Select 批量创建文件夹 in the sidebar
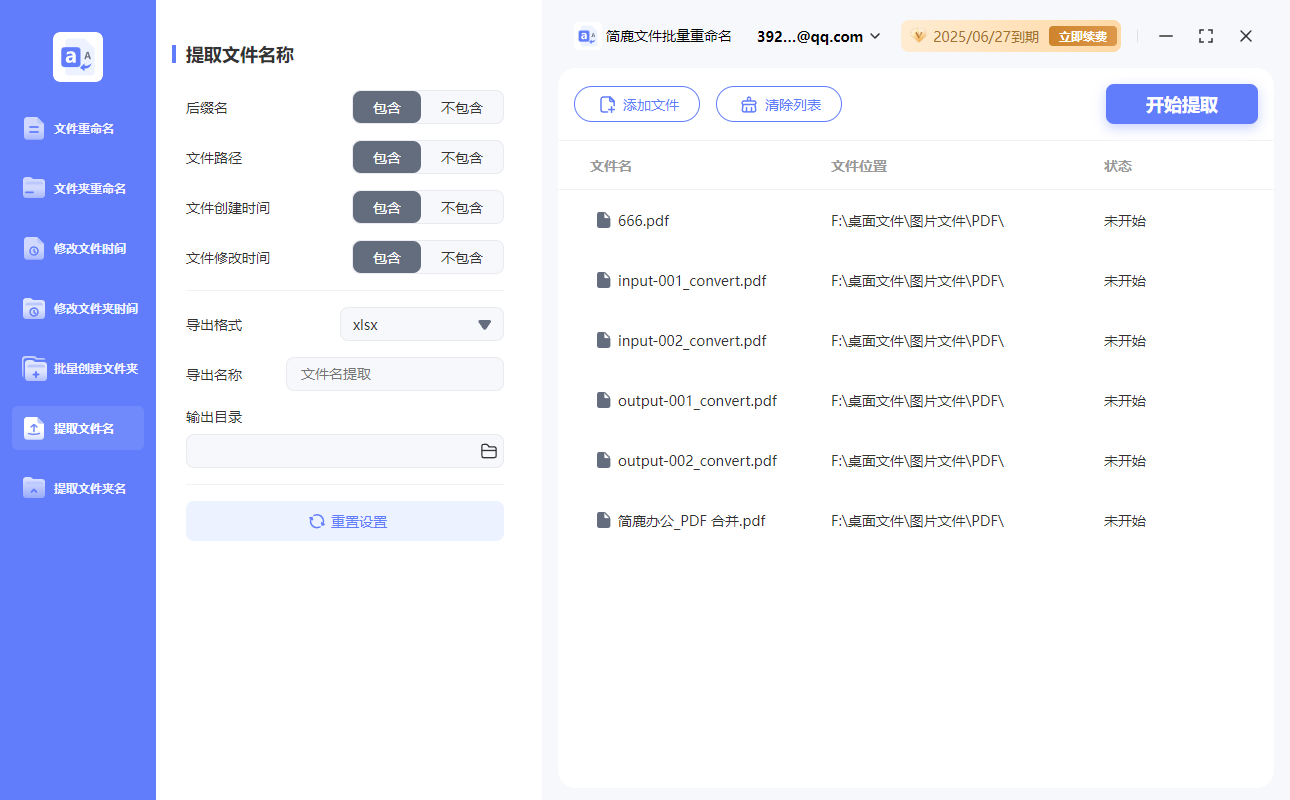The image size is (1290, 800). pyautogui.click(x=77, y=368)
